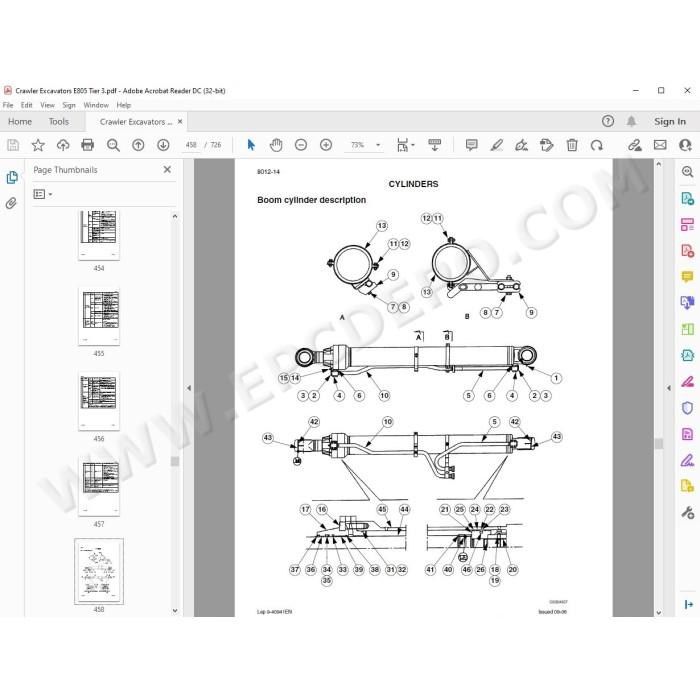The height and width of the screenshot is (700, 700).
Task: Open Help question mark icon
Action: tap(608, 121)
